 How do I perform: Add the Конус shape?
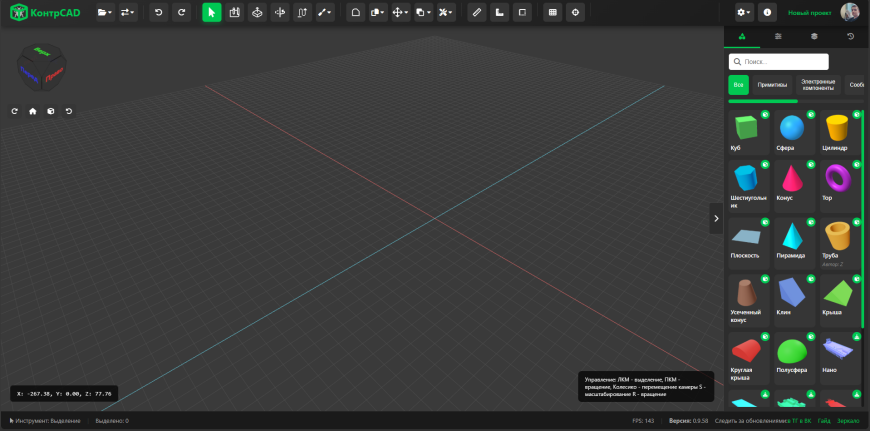tap(795, 186)
